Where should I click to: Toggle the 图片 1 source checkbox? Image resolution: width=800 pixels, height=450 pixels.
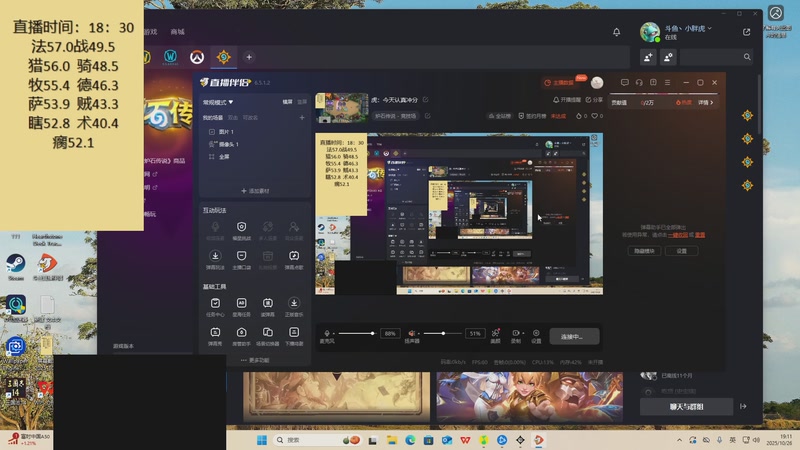(212, 132)
